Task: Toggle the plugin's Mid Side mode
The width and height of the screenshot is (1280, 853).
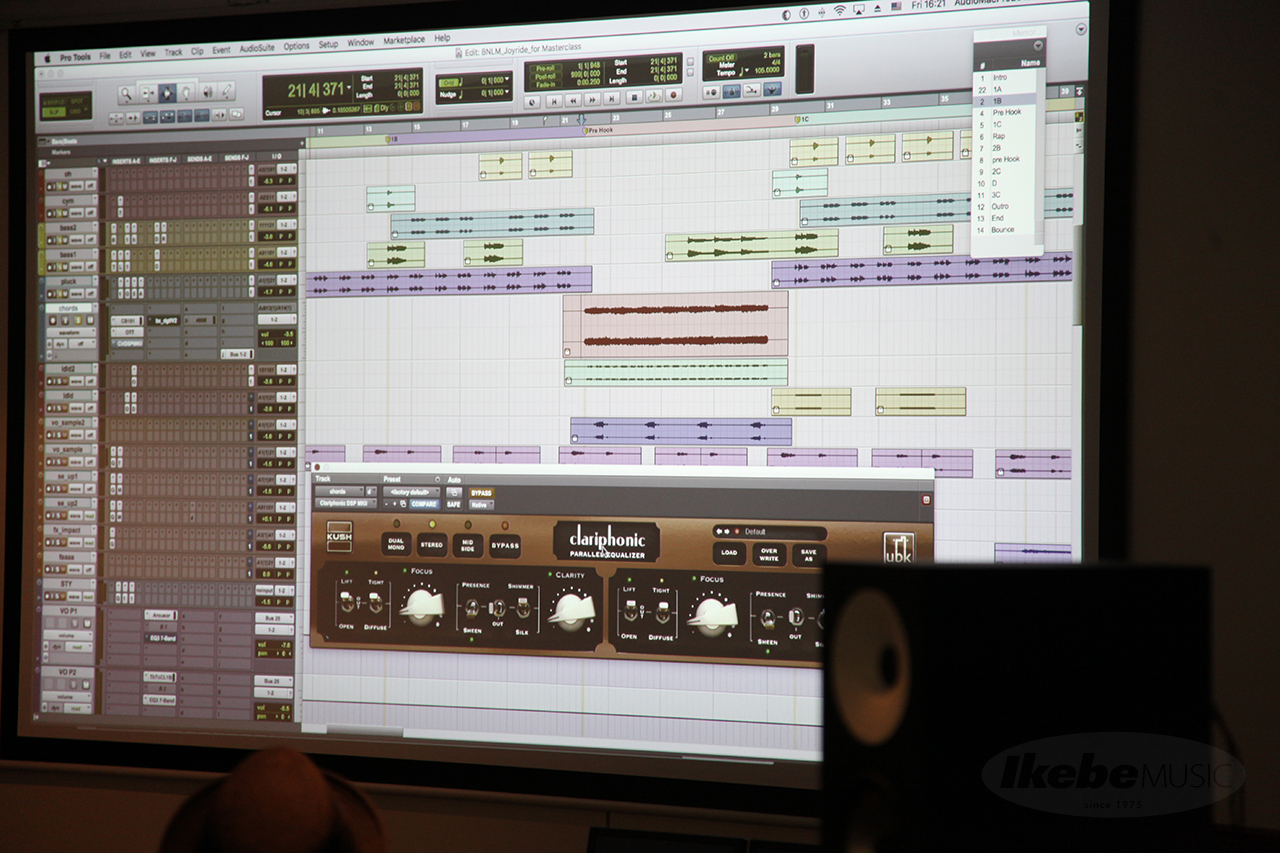Action: click(x=467, y=546)
